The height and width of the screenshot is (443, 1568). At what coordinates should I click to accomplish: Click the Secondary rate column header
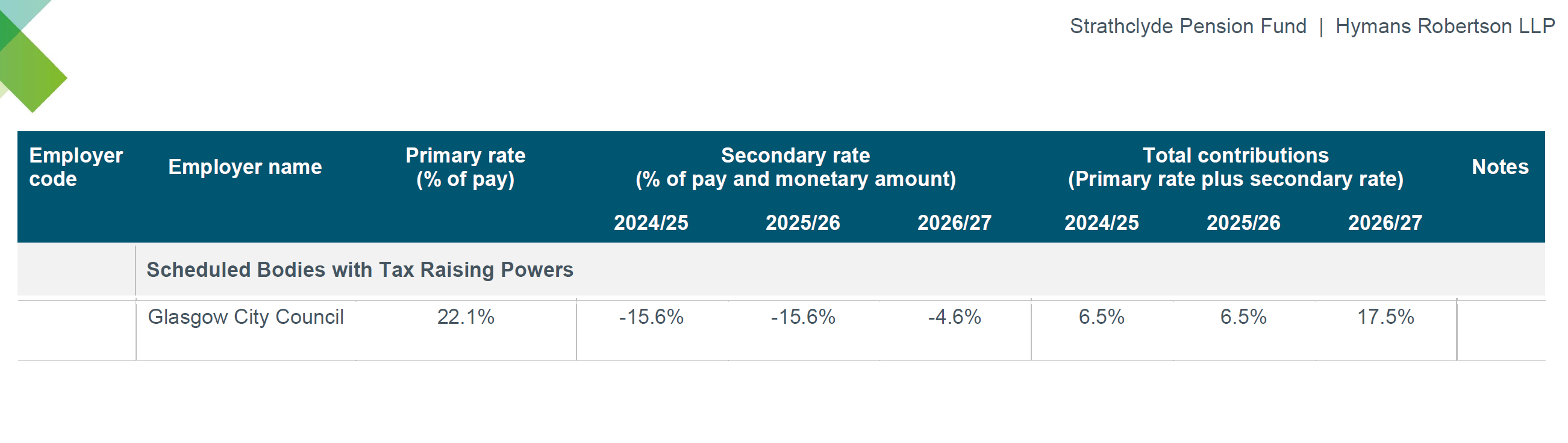[795, 167]
